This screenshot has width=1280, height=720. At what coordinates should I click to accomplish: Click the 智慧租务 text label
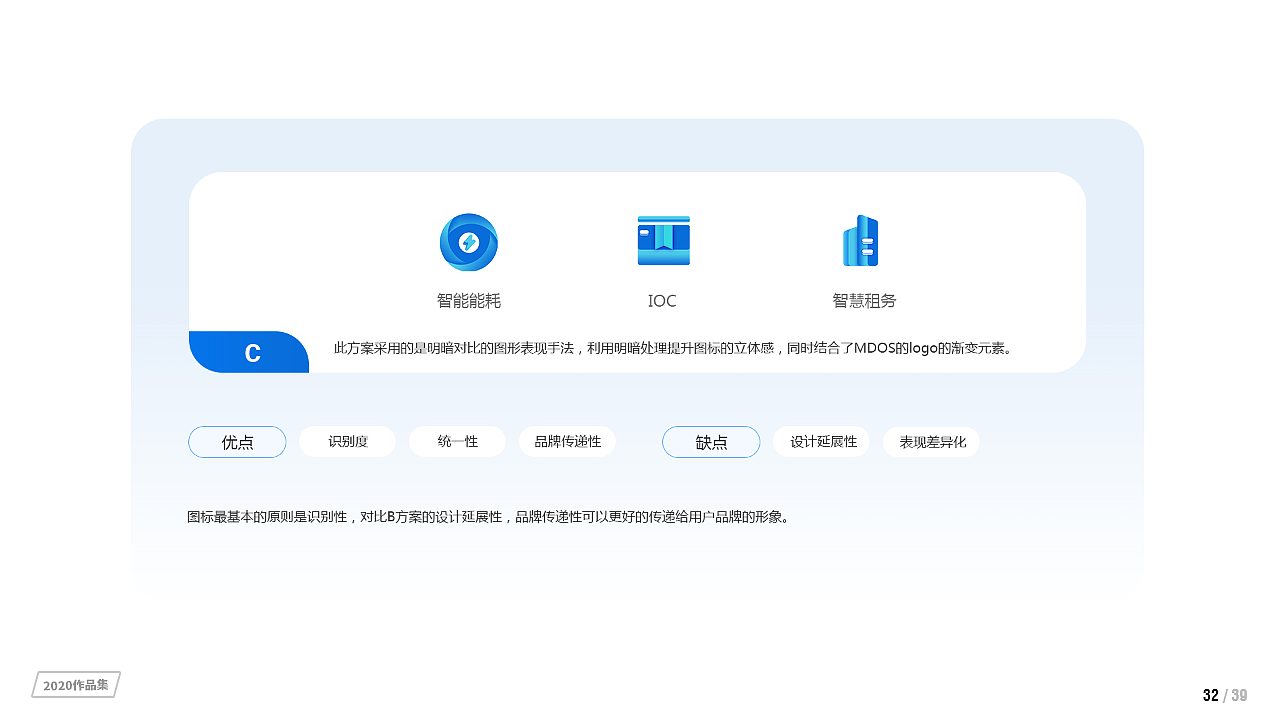pyautogui.click(x=864, y=301)
